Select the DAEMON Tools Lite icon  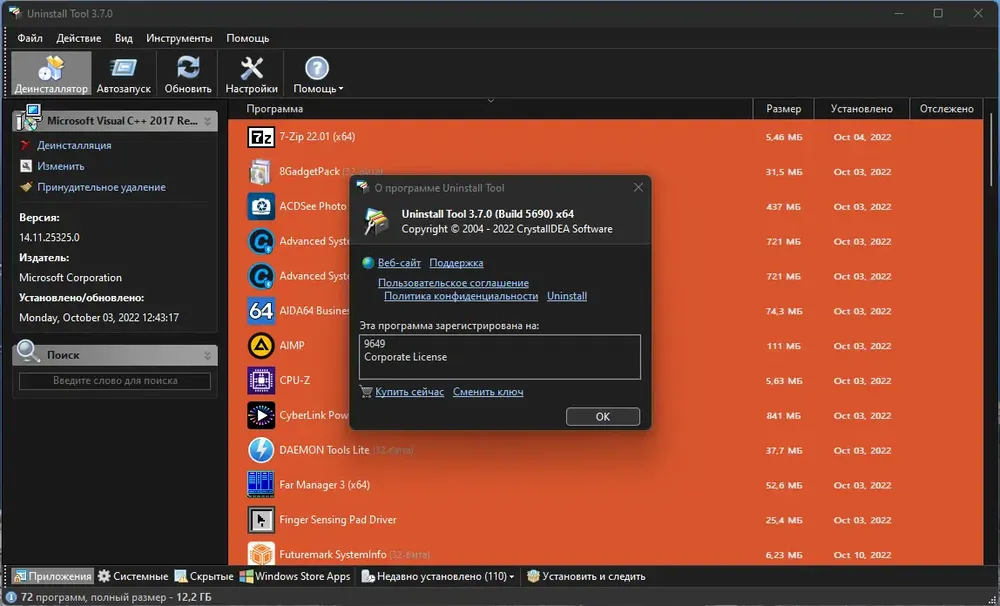pos(261,450)
